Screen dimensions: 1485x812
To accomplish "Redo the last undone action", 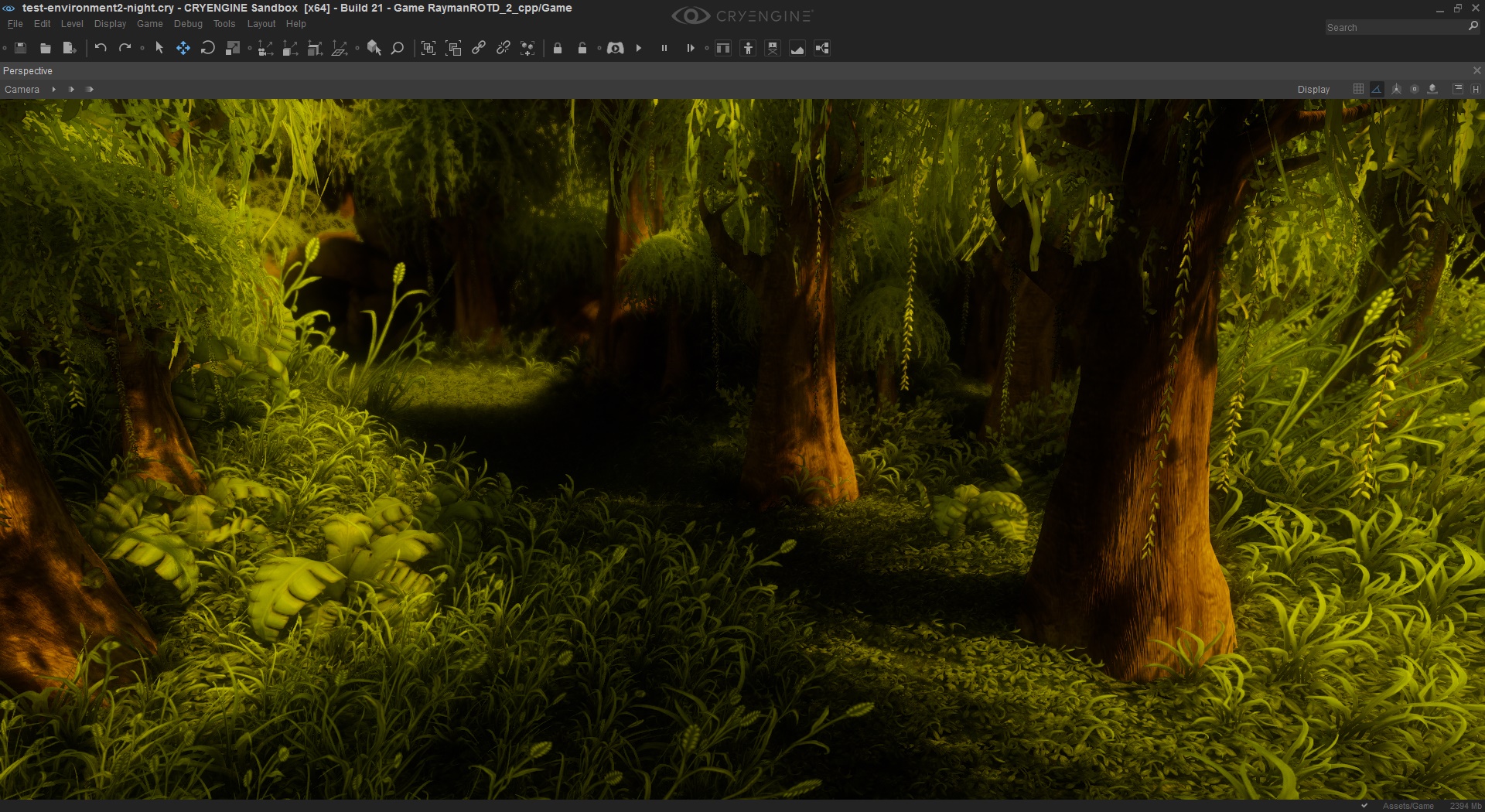I will point(125,48).
